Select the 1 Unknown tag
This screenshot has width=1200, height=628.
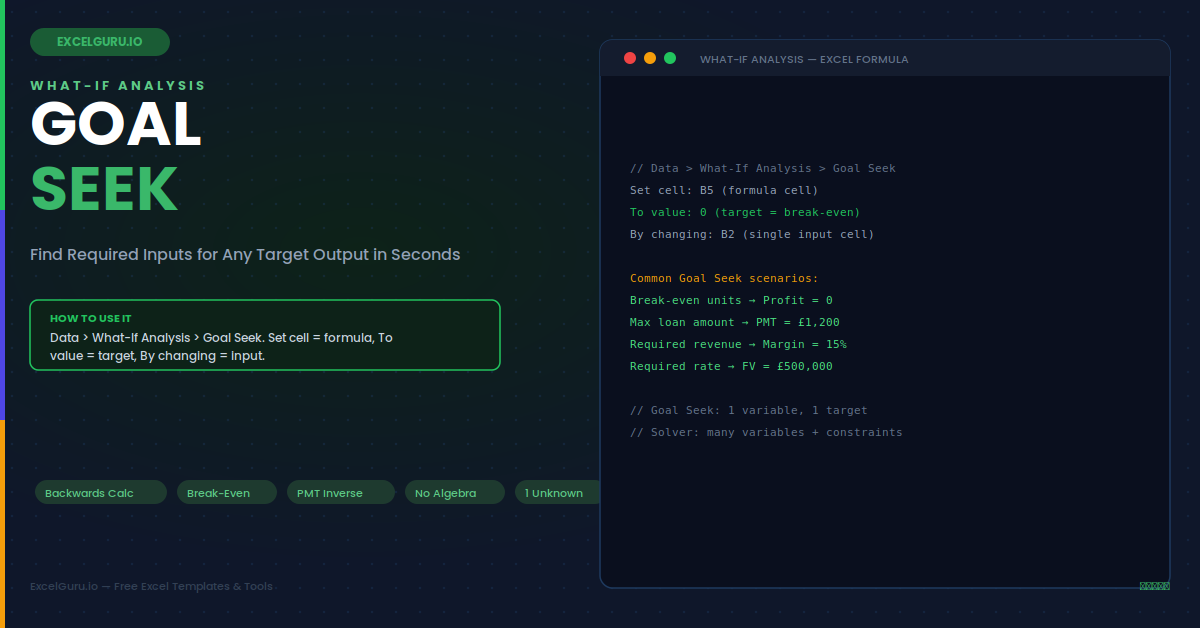pos(557,492)
